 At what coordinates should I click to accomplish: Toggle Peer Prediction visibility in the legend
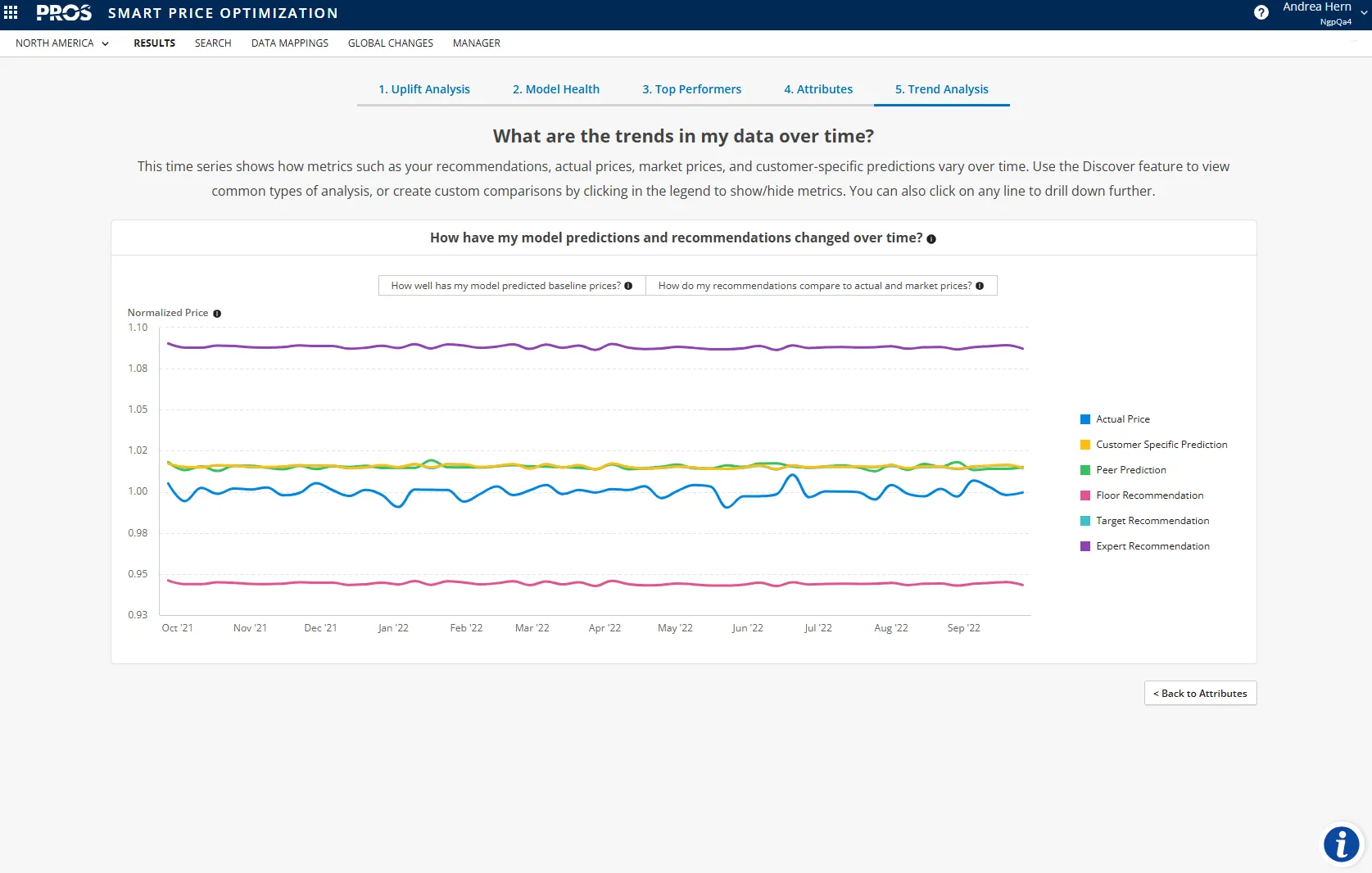coord(1130,469)
